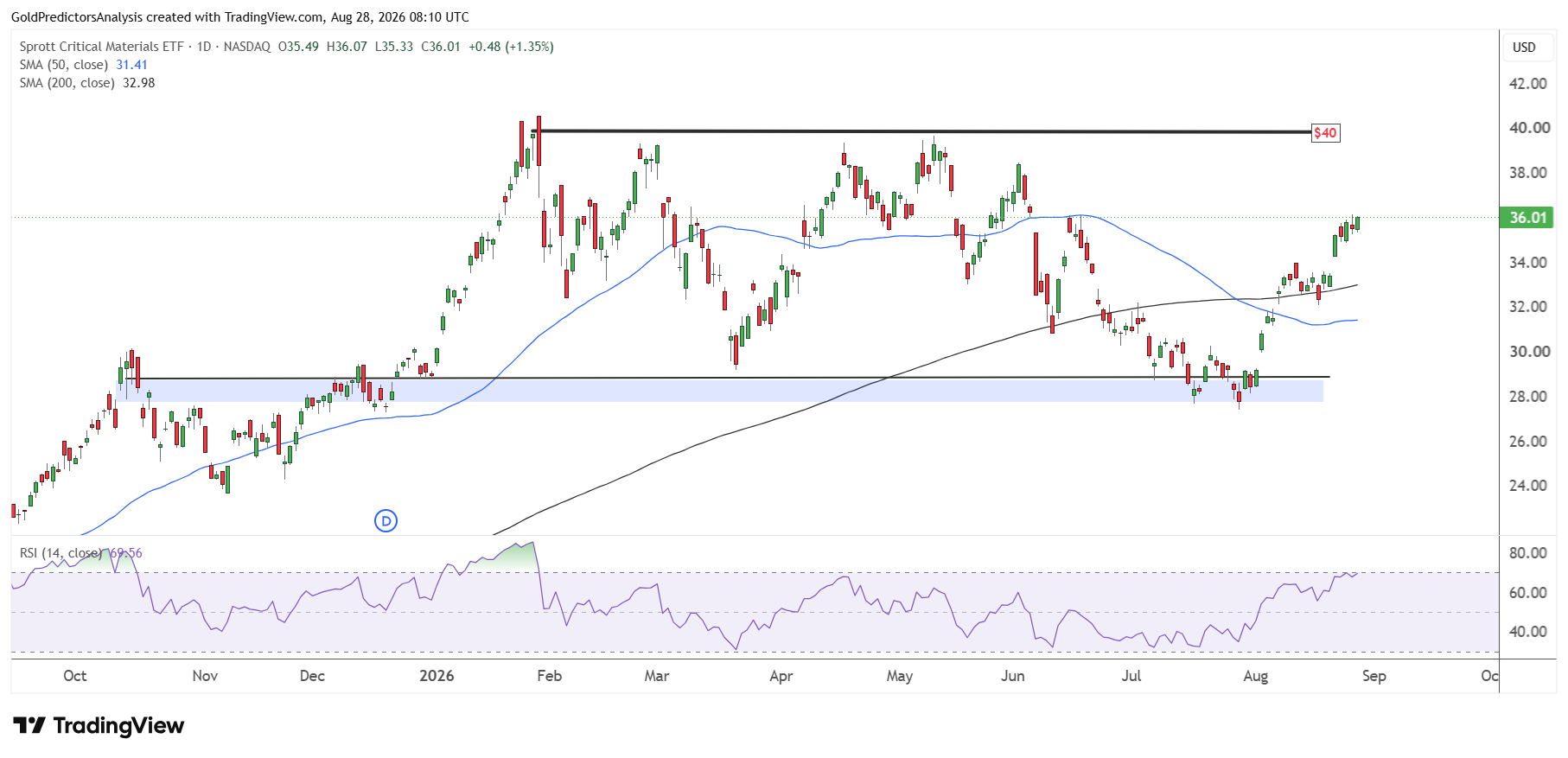
Task: Click the Feb label on time axis
Action: coord(549,676)
